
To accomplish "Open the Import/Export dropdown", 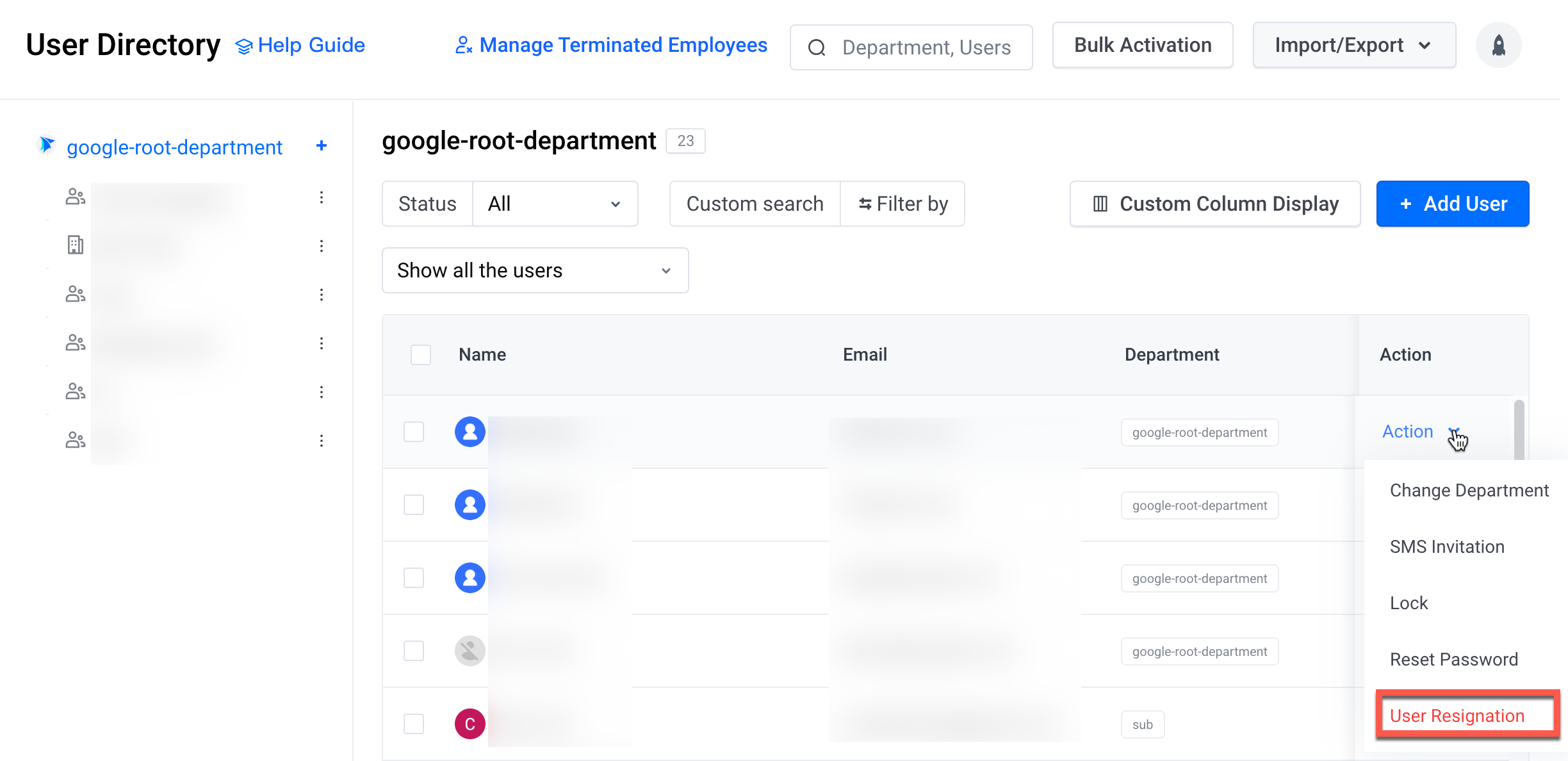I will pyautogui.click(x=1354, y=45).
